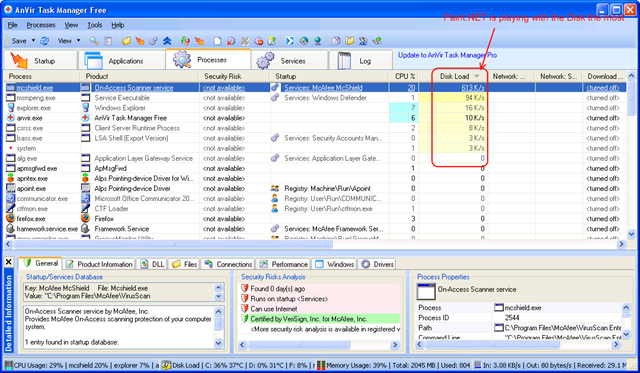
Task: Sort by the CPU % column header
Action: pyautogui.click(x=403, y=76)
